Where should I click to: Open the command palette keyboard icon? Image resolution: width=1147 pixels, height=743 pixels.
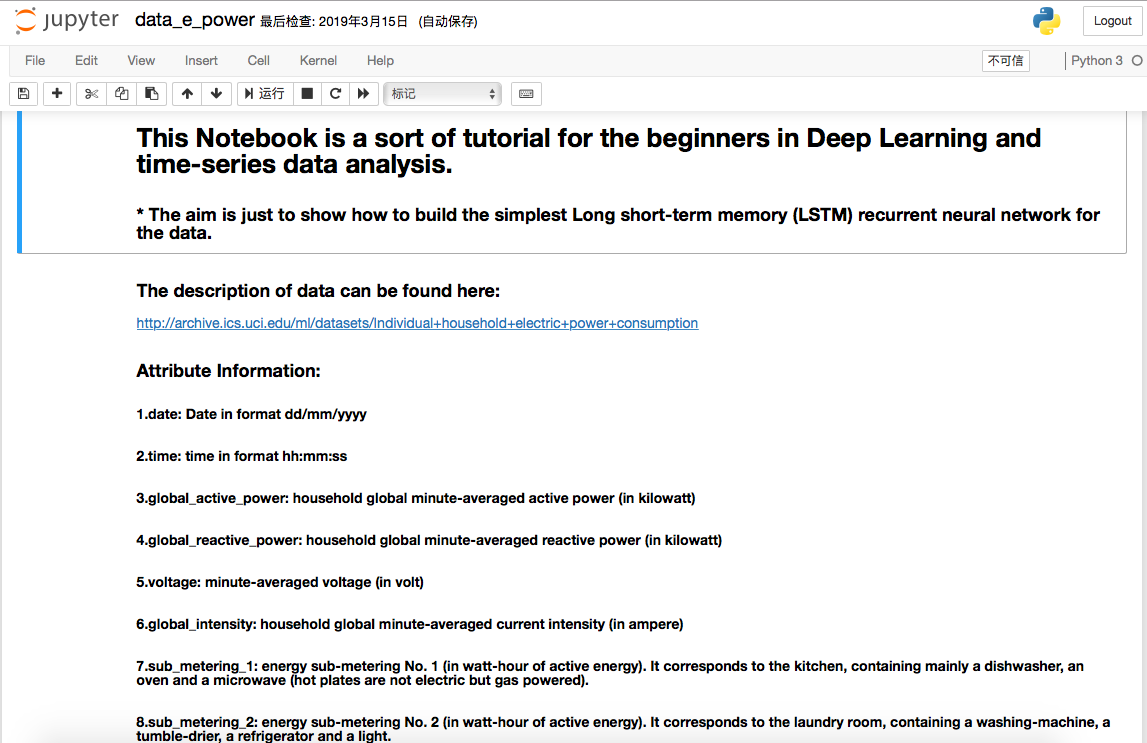[x=526, y=93]
